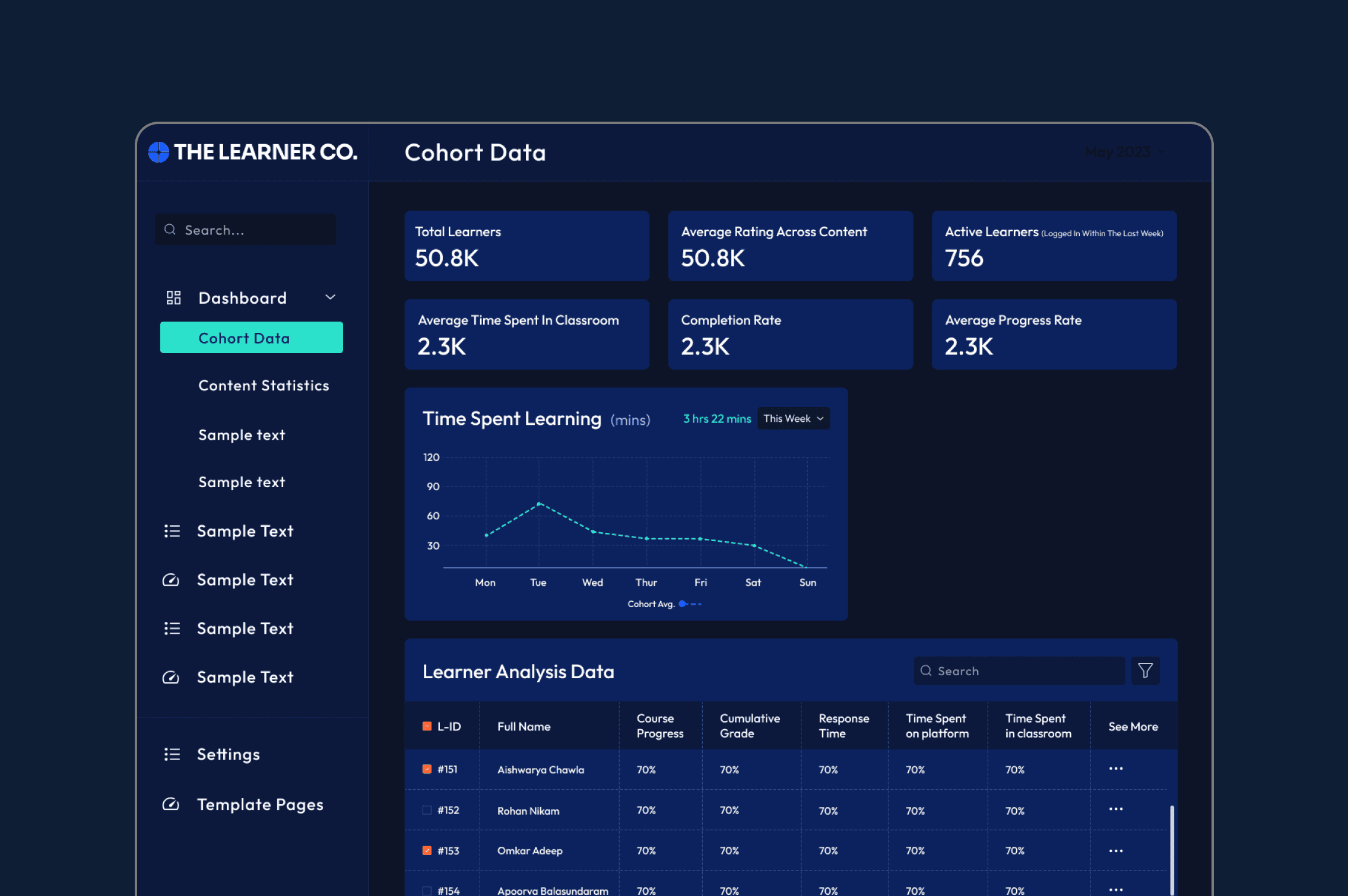Click the Mon data point on chart
The image size is (1348, 896).
pyautogui.click(x=486, y=535)
